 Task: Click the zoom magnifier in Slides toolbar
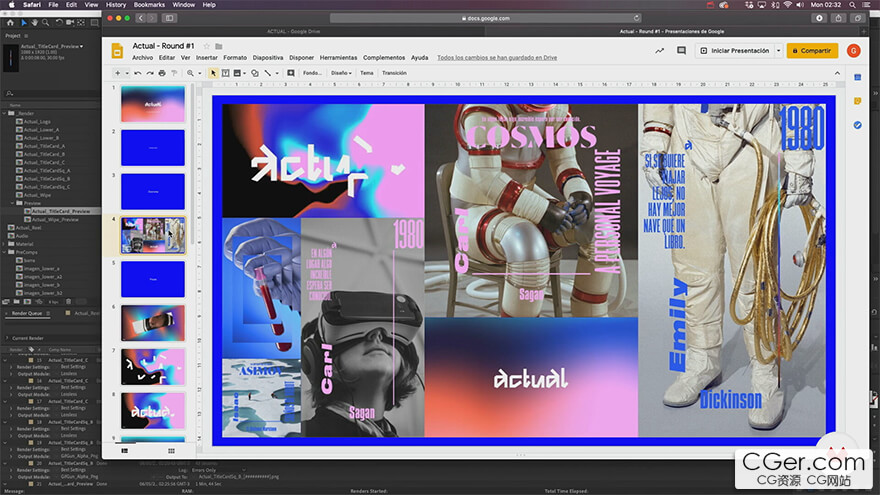[190, 73]
